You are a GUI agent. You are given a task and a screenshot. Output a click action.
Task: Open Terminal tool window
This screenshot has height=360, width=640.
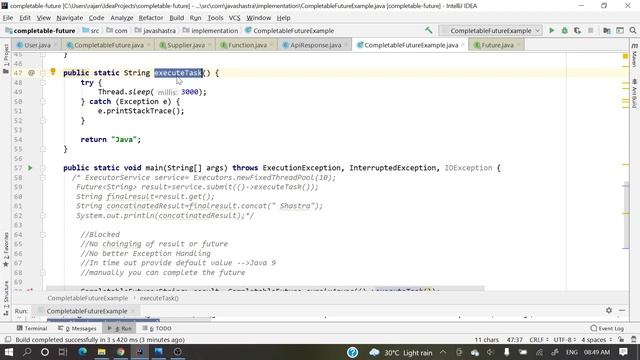point(32,328)
